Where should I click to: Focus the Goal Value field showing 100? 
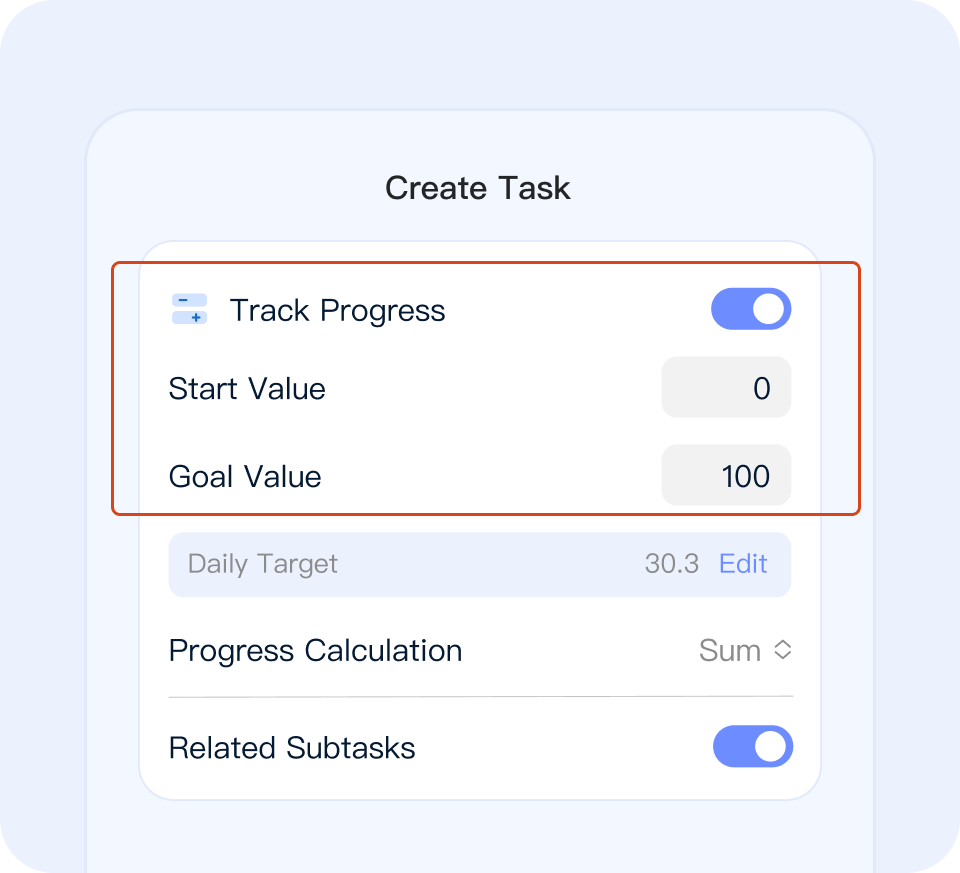[x=726, y=476]
